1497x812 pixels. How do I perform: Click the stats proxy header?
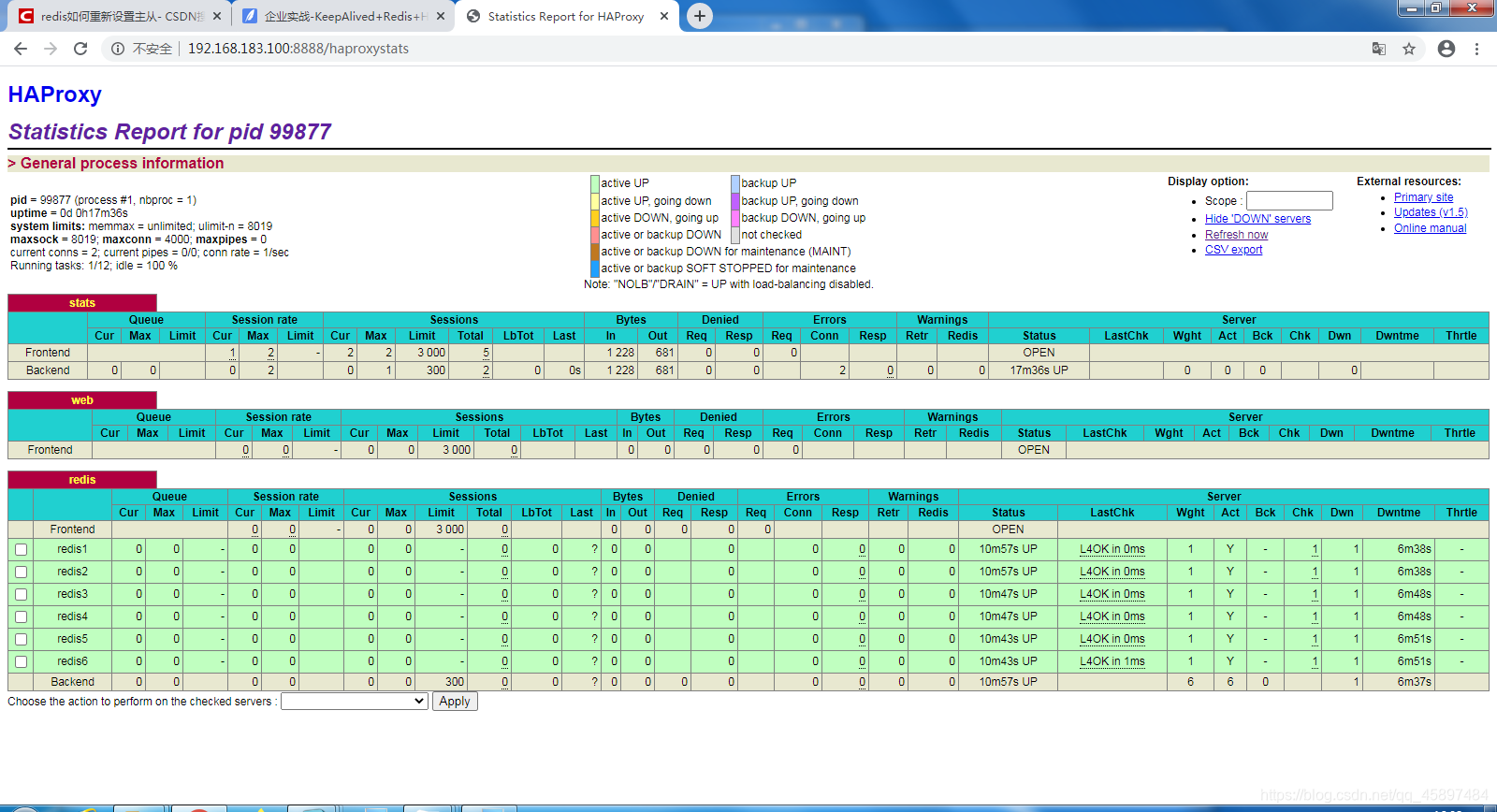[82, 303]
